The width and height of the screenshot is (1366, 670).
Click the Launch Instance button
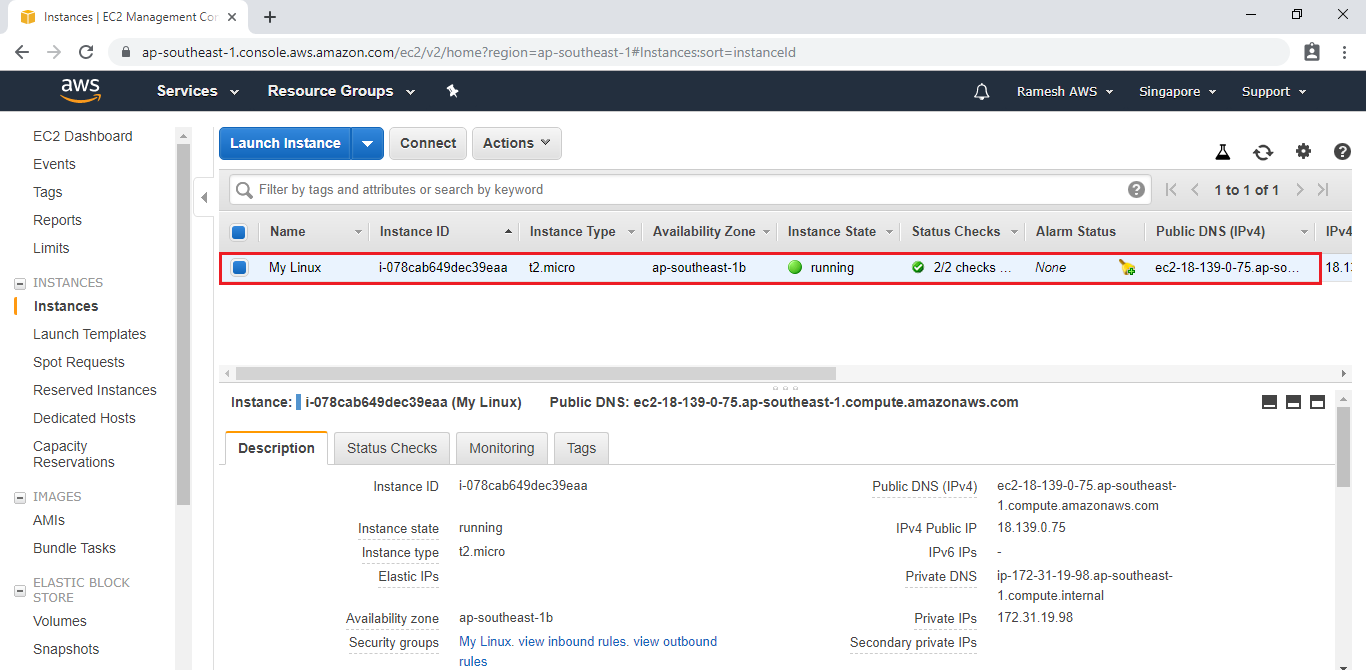pos(285,143)
